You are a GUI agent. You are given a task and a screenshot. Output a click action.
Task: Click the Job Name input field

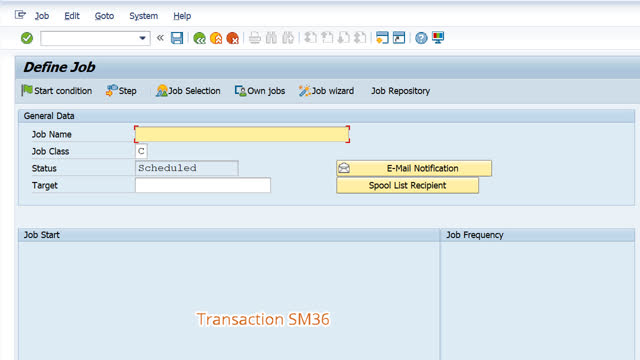pos(242,134)
